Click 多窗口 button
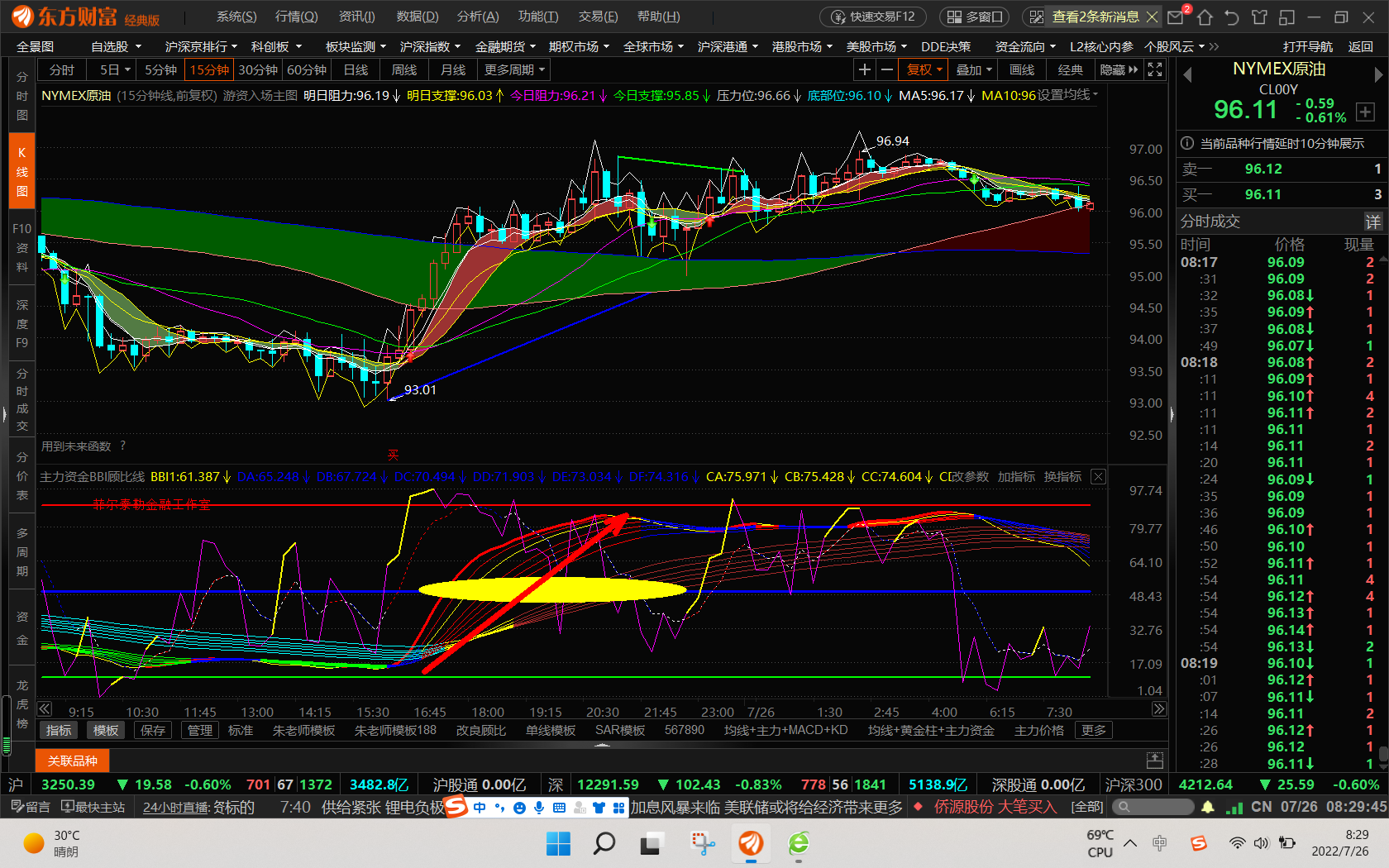The height and width of the screenshot is (868, 1389). 974,17
